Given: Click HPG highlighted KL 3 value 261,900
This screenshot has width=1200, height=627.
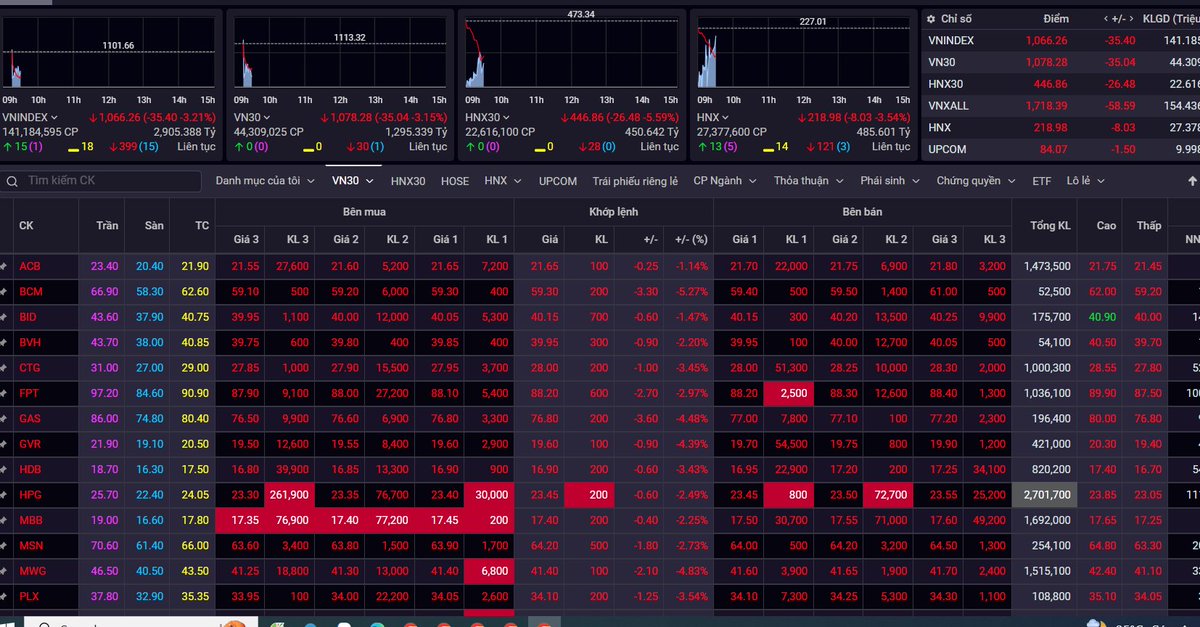Looking at the screenshot, I should tap(289, 495).
